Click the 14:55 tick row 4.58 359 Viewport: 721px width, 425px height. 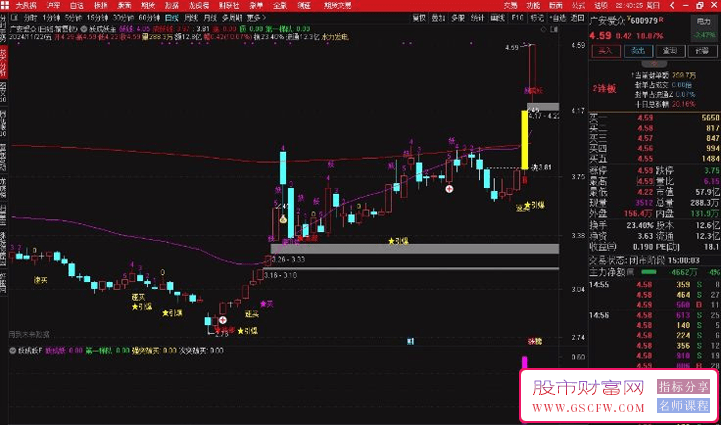[654, 285]
